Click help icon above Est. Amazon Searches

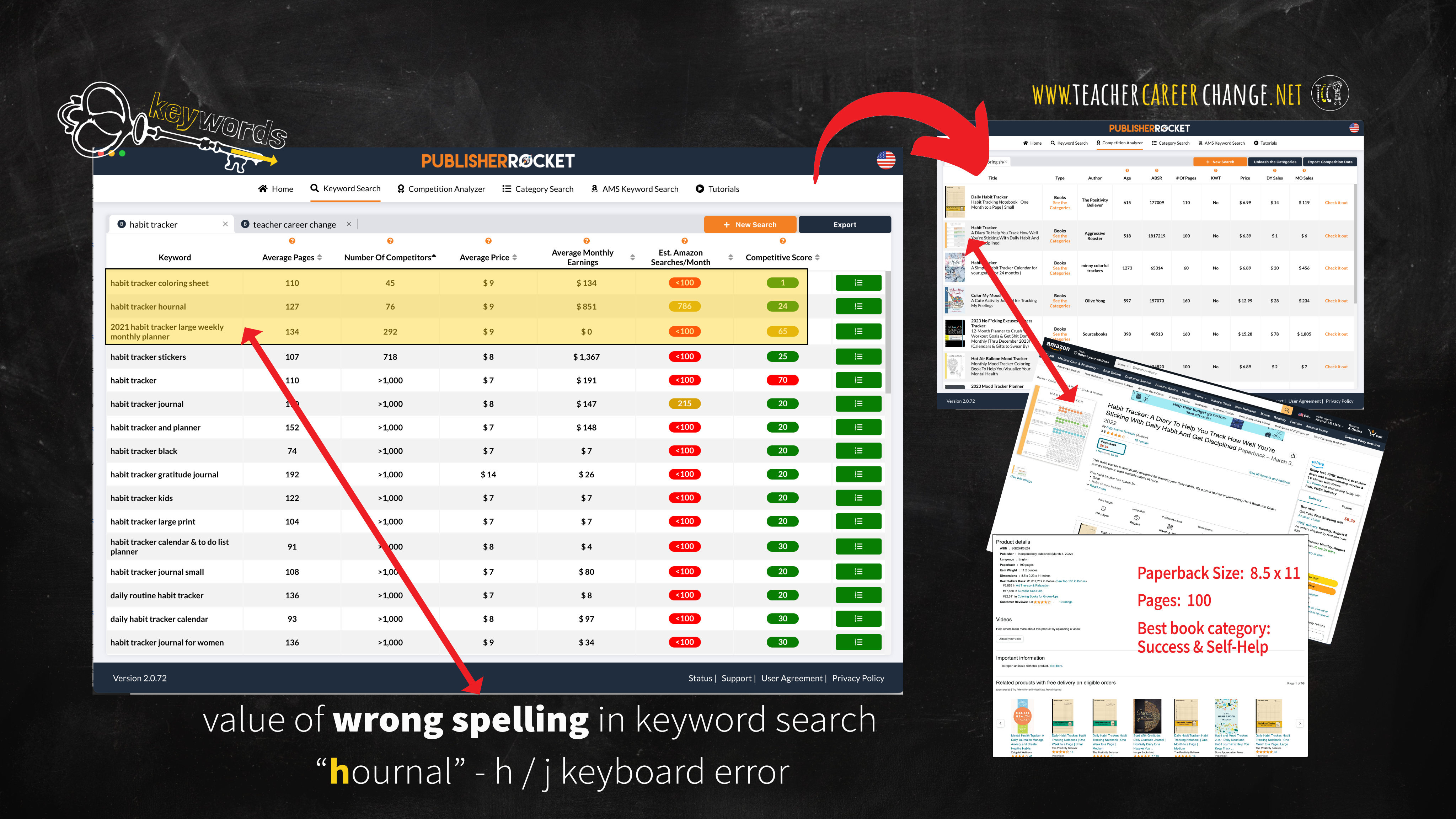pos(684,241)
